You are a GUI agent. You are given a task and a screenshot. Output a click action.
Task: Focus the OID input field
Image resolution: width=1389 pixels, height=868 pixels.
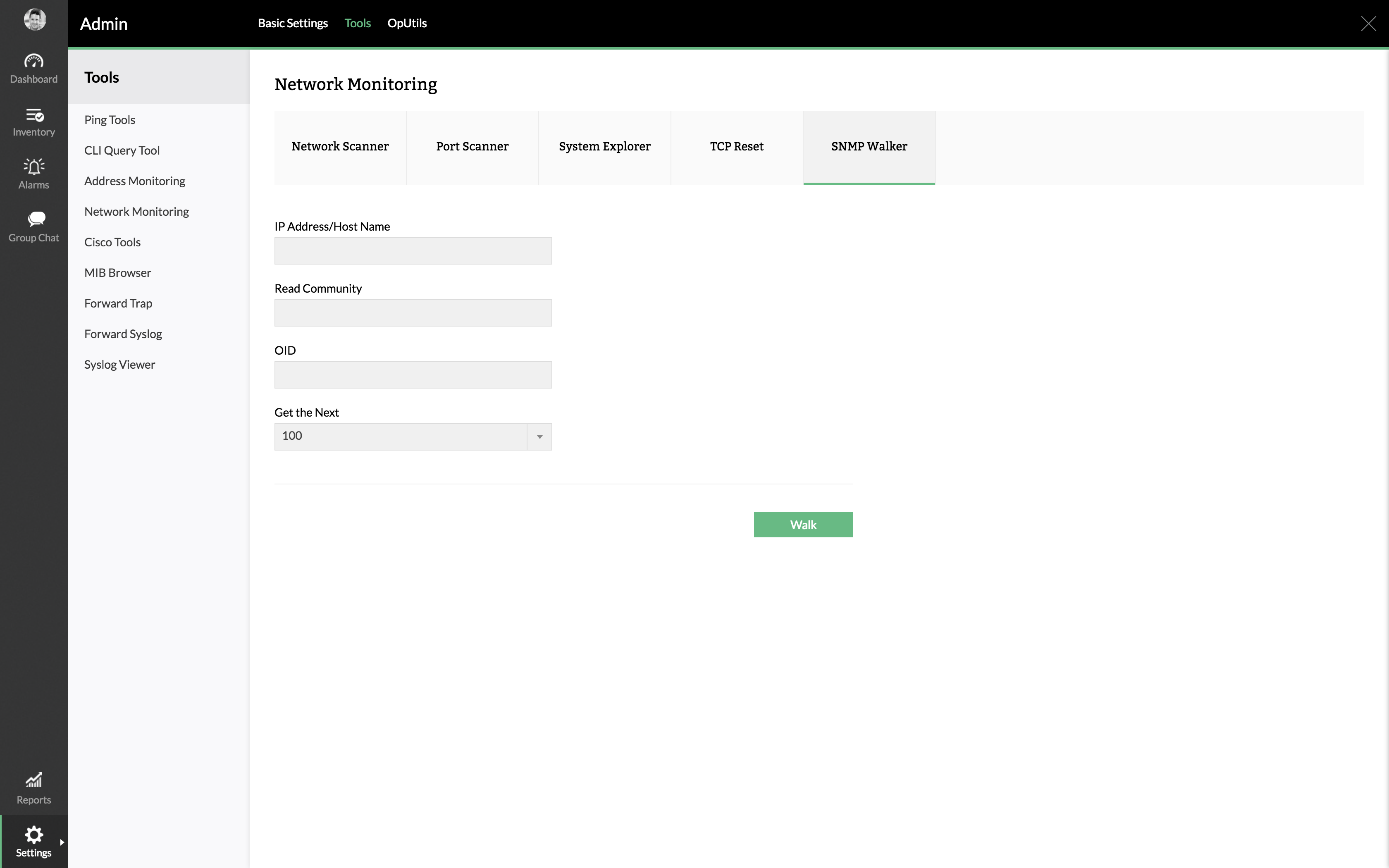click(413, 375)
